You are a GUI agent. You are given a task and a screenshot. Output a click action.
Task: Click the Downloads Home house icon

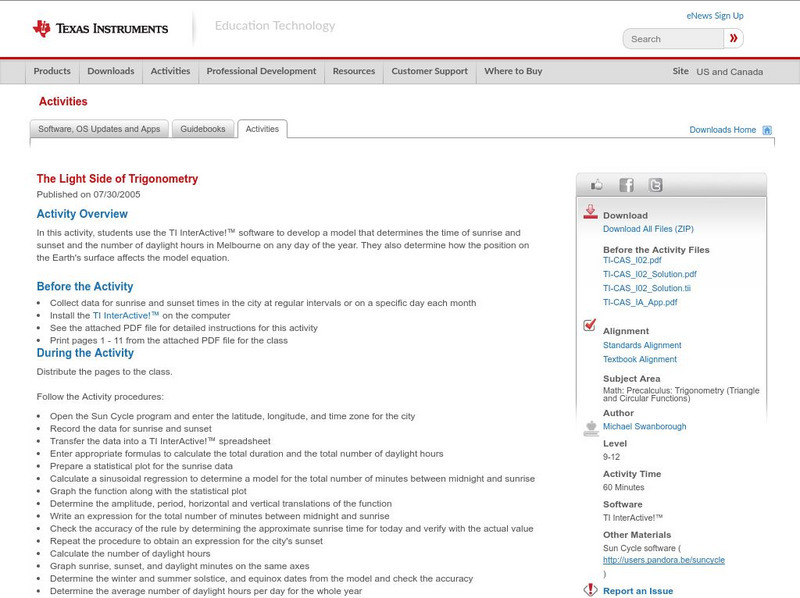pyautogui.click(x=767, y=130)
